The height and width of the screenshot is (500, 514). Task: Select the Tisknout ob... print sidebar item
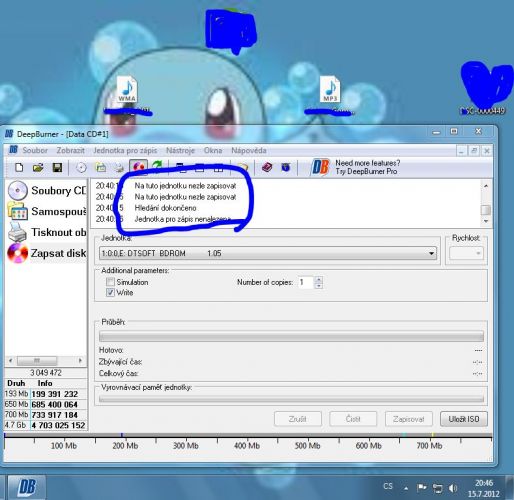[47, 232]
